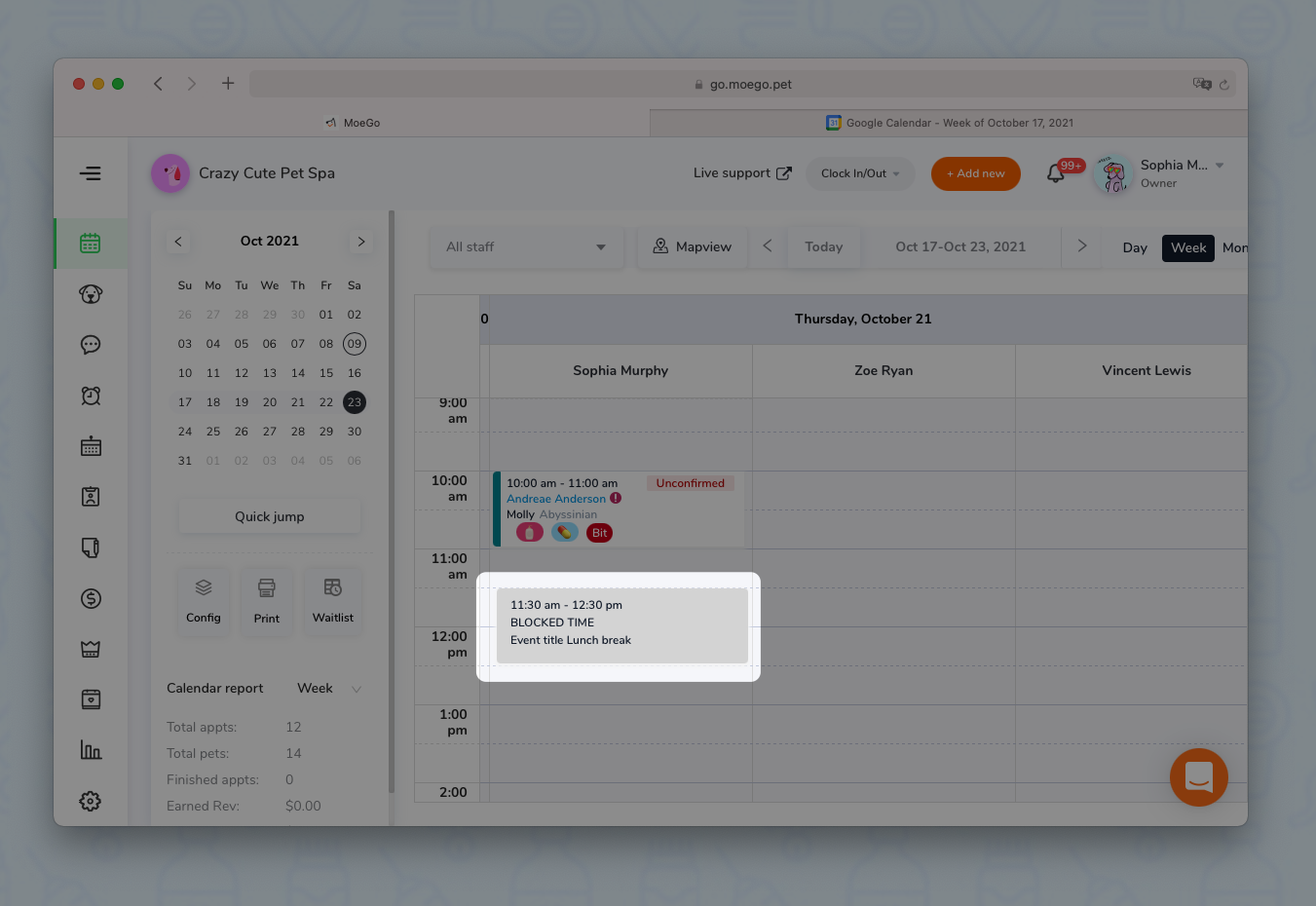Click the Thursday, October 21 header
The width and height of the screenshot is (1316, 906).
pos(863,319)
